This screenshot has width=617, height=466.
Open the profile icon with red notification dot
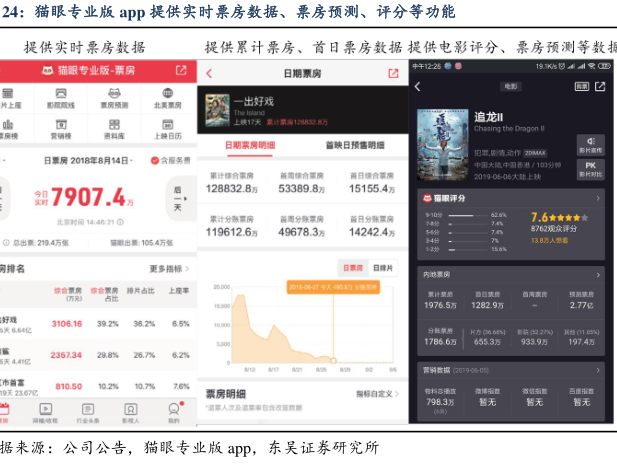point(174,408)
